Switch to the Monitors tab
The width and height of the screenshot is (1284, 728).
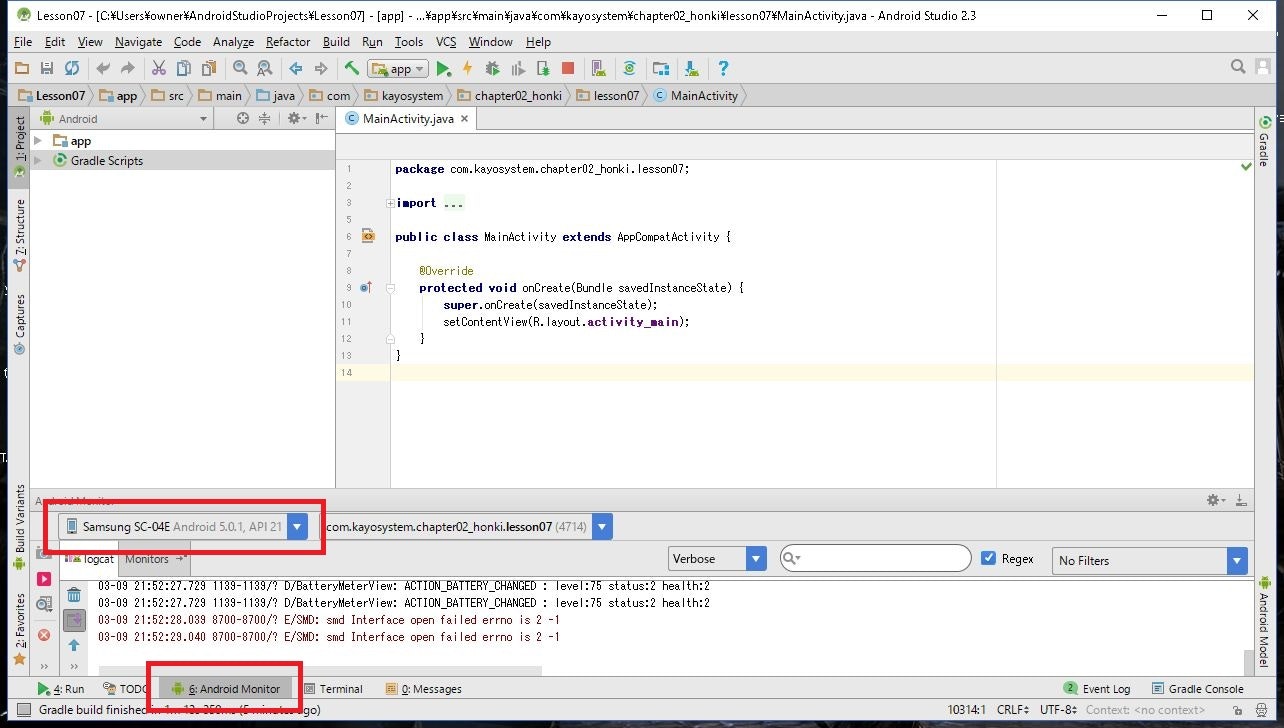tap(152, 559)
